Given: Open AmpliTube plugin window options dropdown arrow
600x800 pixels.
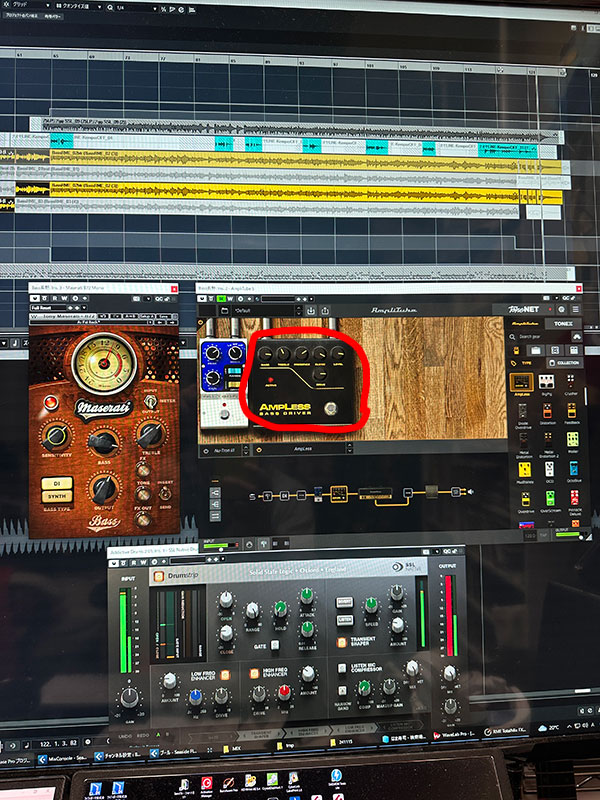Looking at the screenshot, I should tap(557, 298).
